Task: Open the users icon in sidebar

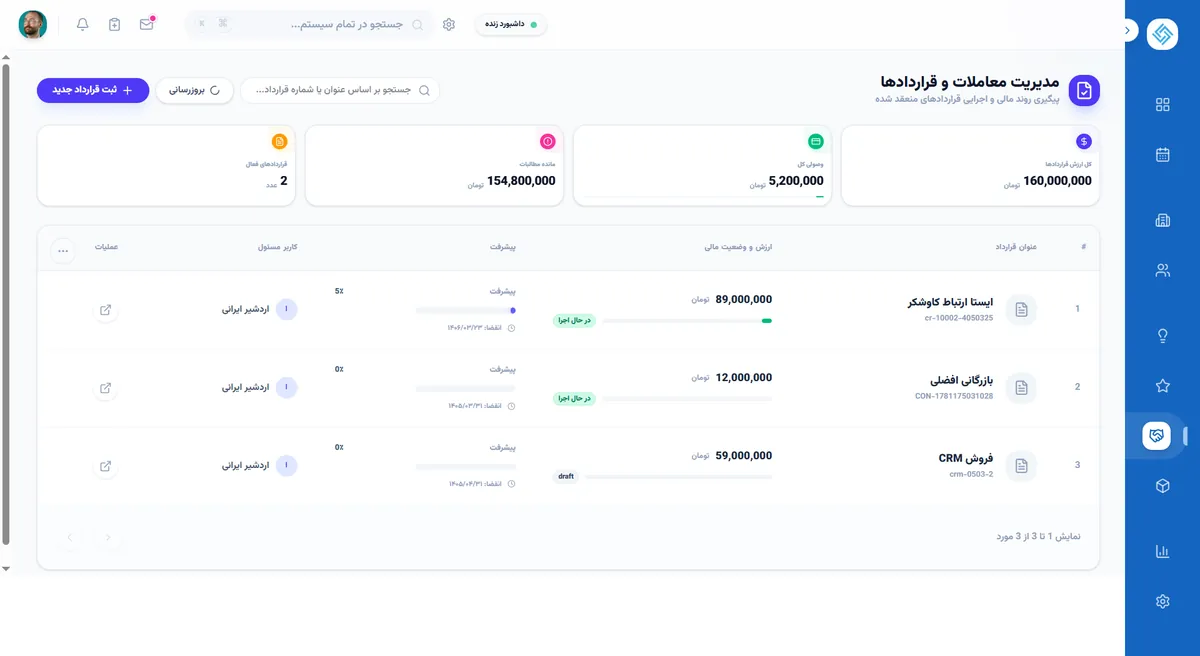Action: coord(1162,270)
